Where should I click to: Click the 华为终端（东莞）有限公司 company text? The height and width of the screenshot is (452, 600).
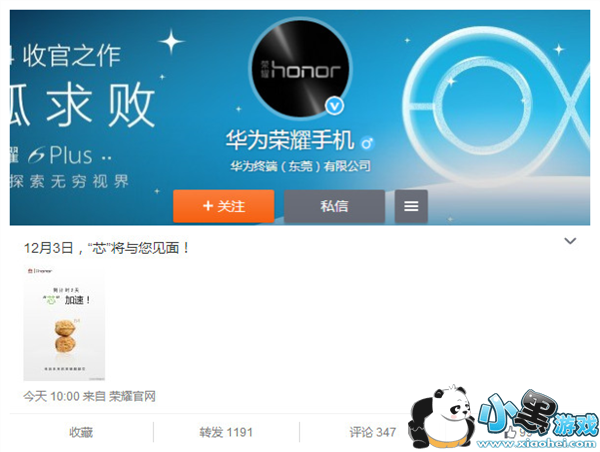(300, 166)
